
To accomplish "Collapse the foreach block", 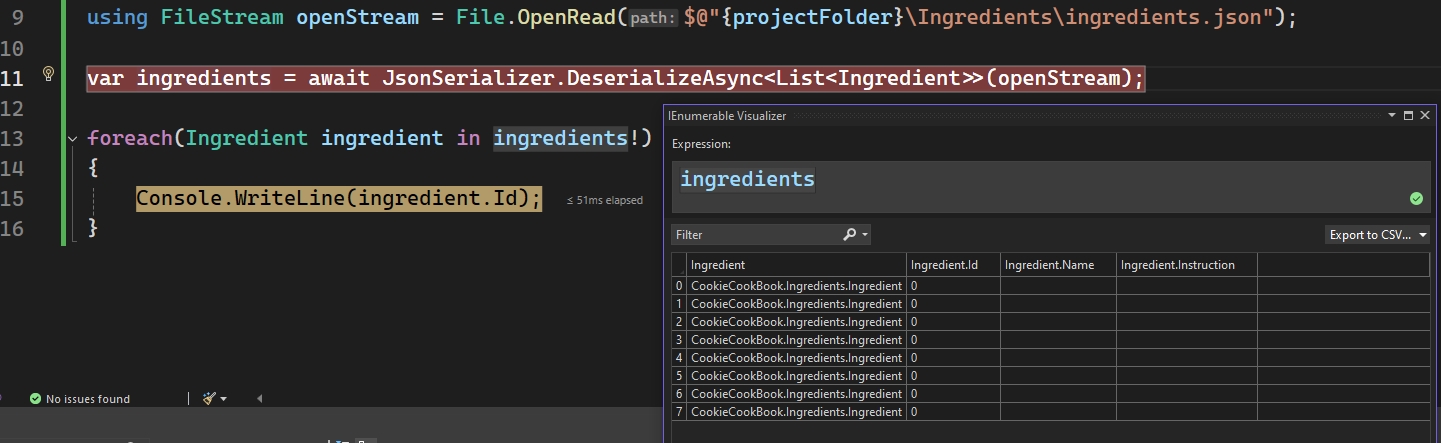I will 72,138.
